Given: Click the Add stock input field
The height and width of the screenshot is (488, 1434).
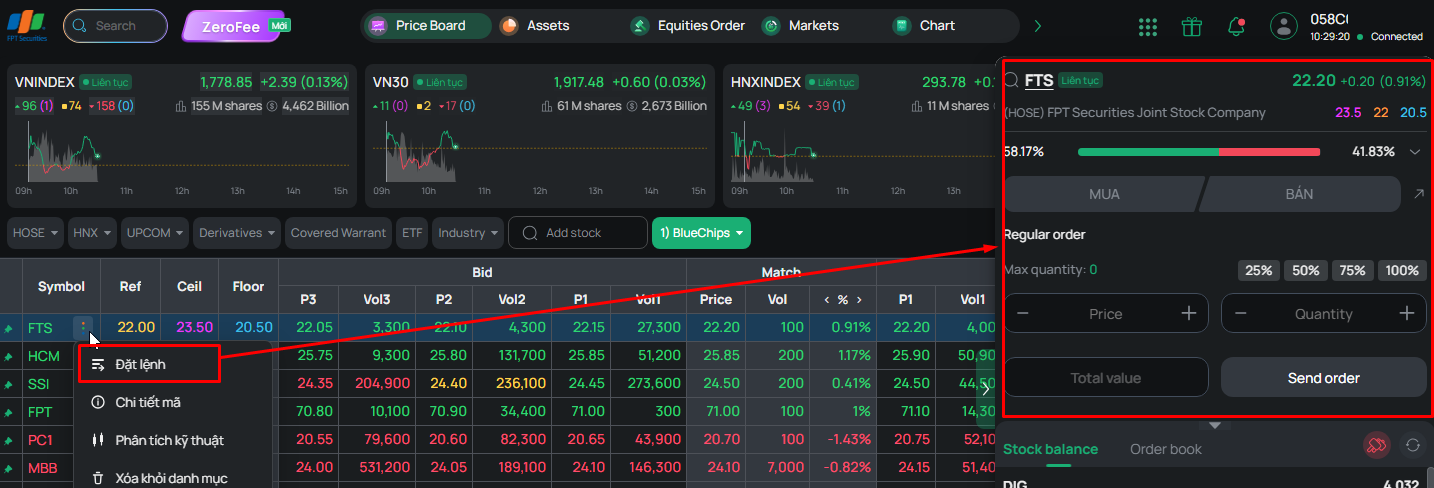Looking at the screenshot, I should coord(578,233).
